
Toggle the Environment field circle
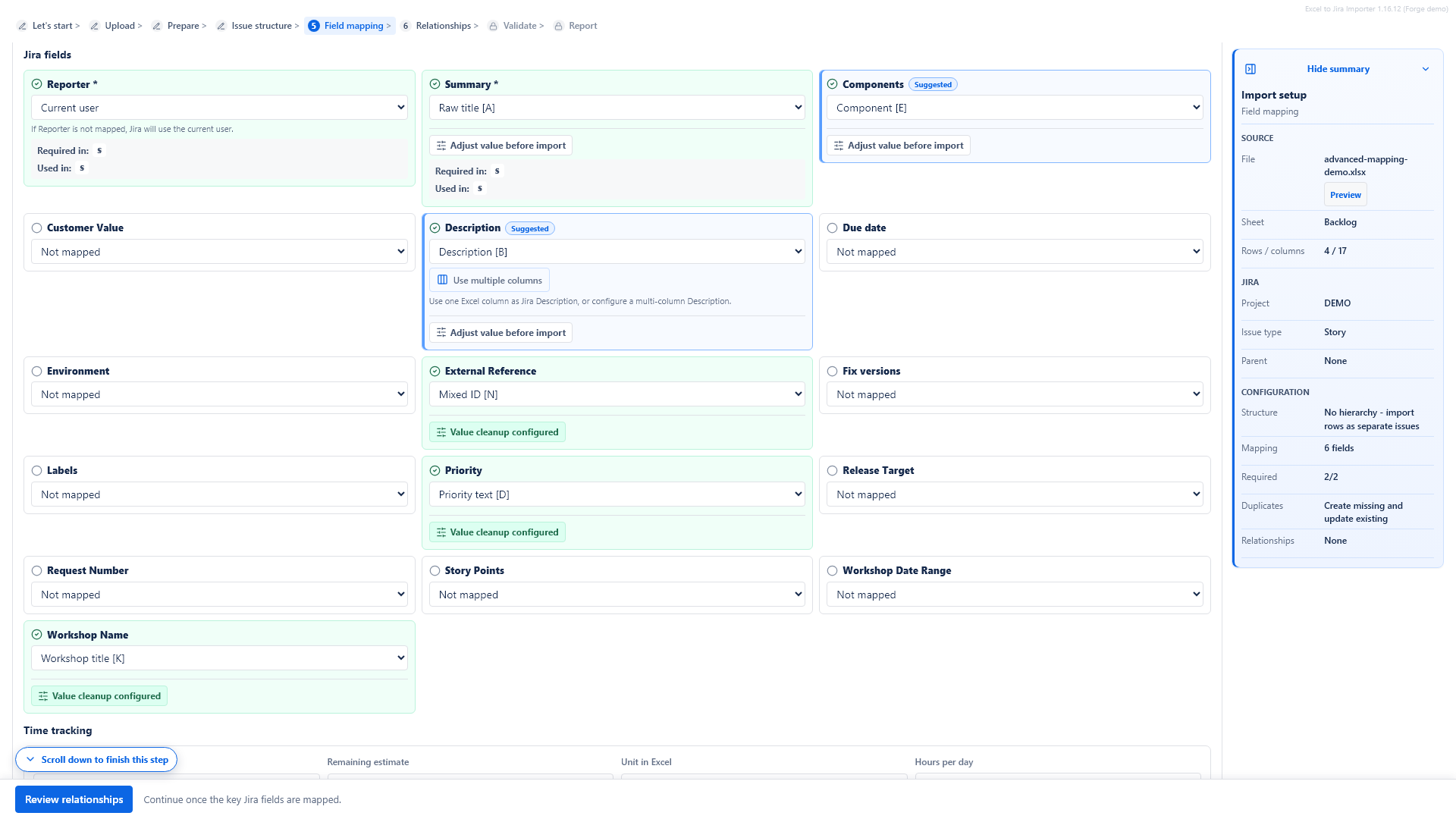36,371
